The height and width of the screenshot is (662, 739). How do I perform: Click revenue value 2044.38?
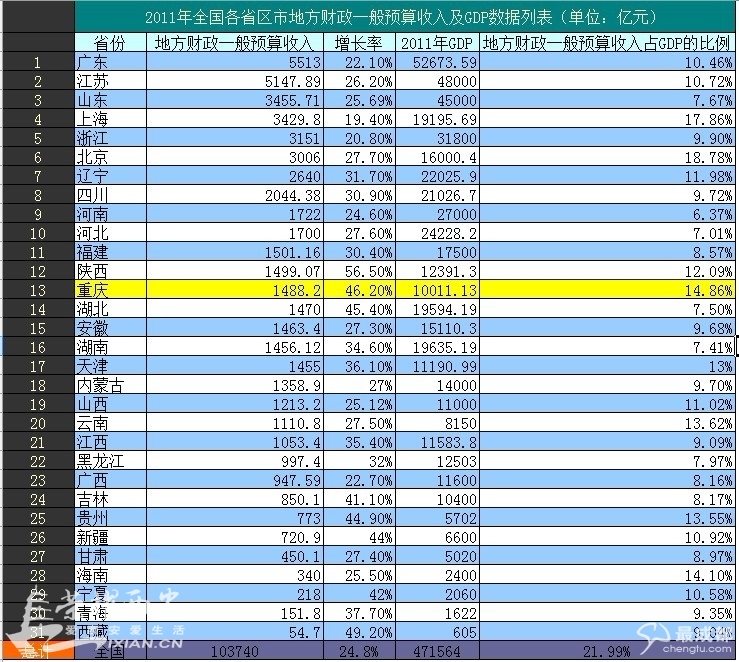pyautogui.click(x=235, y=195)
